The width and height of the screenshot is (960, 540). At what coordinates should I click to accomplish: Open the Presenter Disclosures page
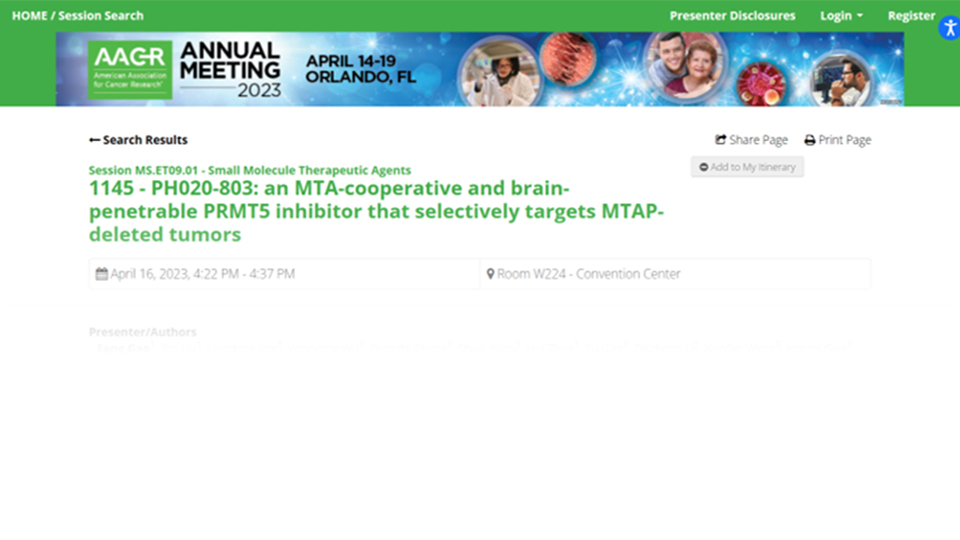tap(732, 15)
